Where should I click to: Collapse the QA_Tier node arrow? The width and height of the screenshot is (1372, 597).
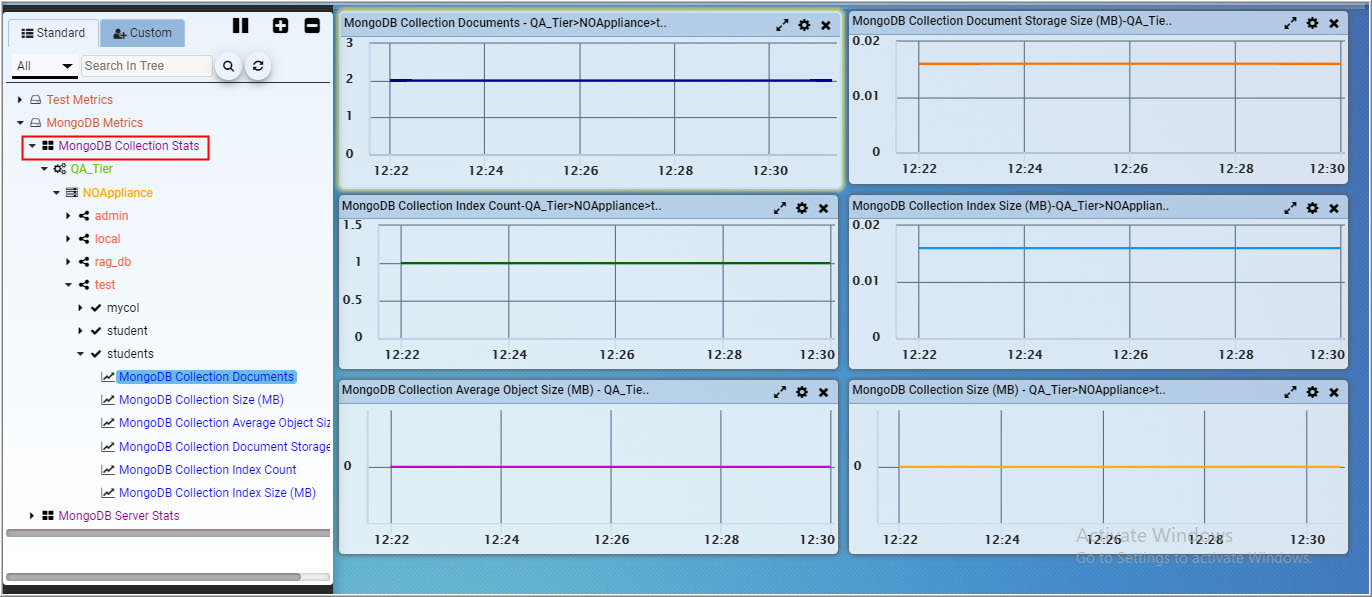(44, 169)
